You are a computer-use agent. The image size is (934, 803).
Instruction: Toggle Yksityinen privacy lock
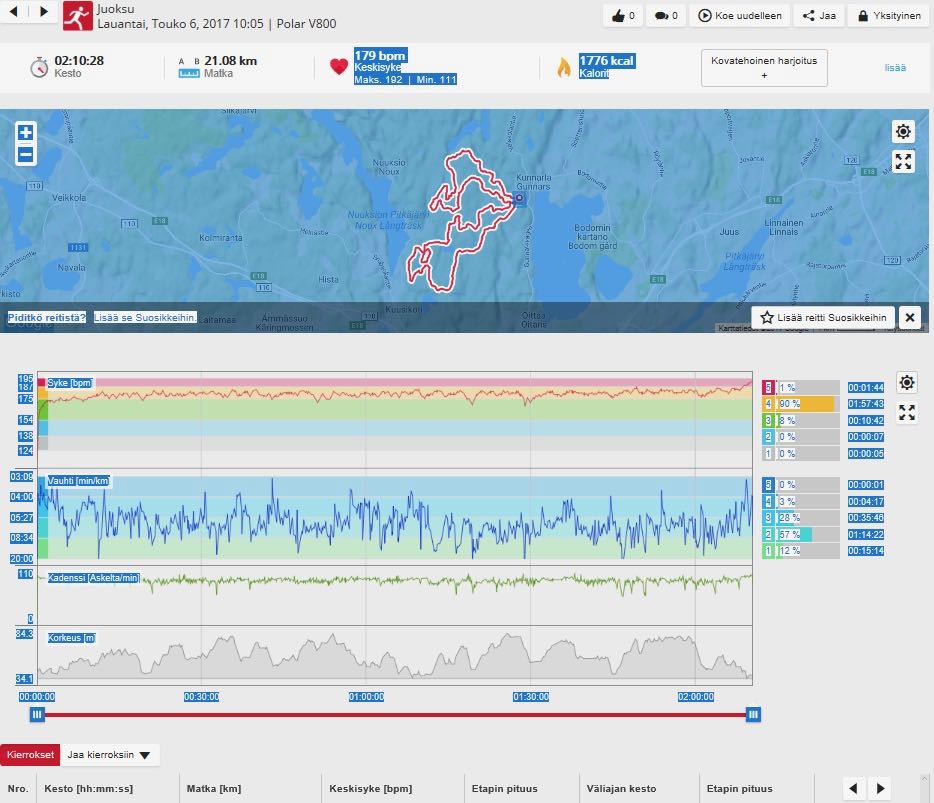tap(888, 15)
